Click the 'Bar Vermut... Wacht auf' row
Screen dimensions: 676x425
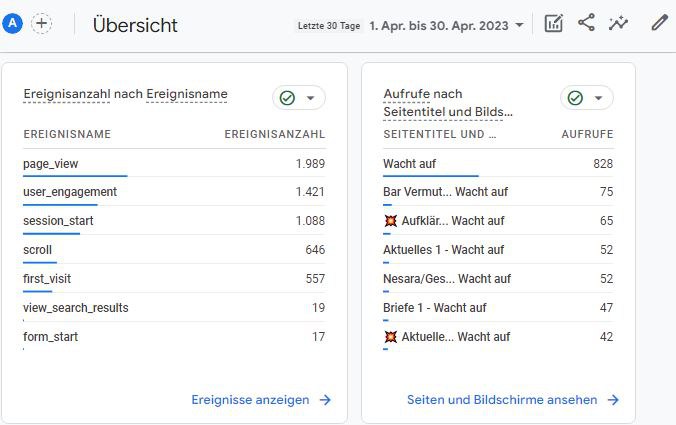point(446,192)
